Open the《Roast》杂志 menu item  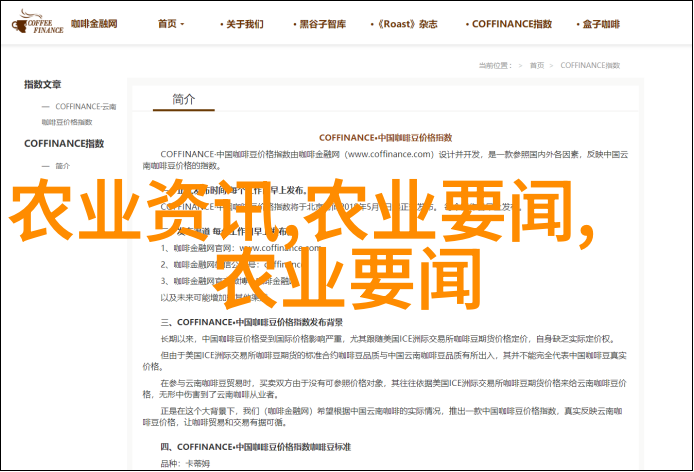(x=404, y=24)
